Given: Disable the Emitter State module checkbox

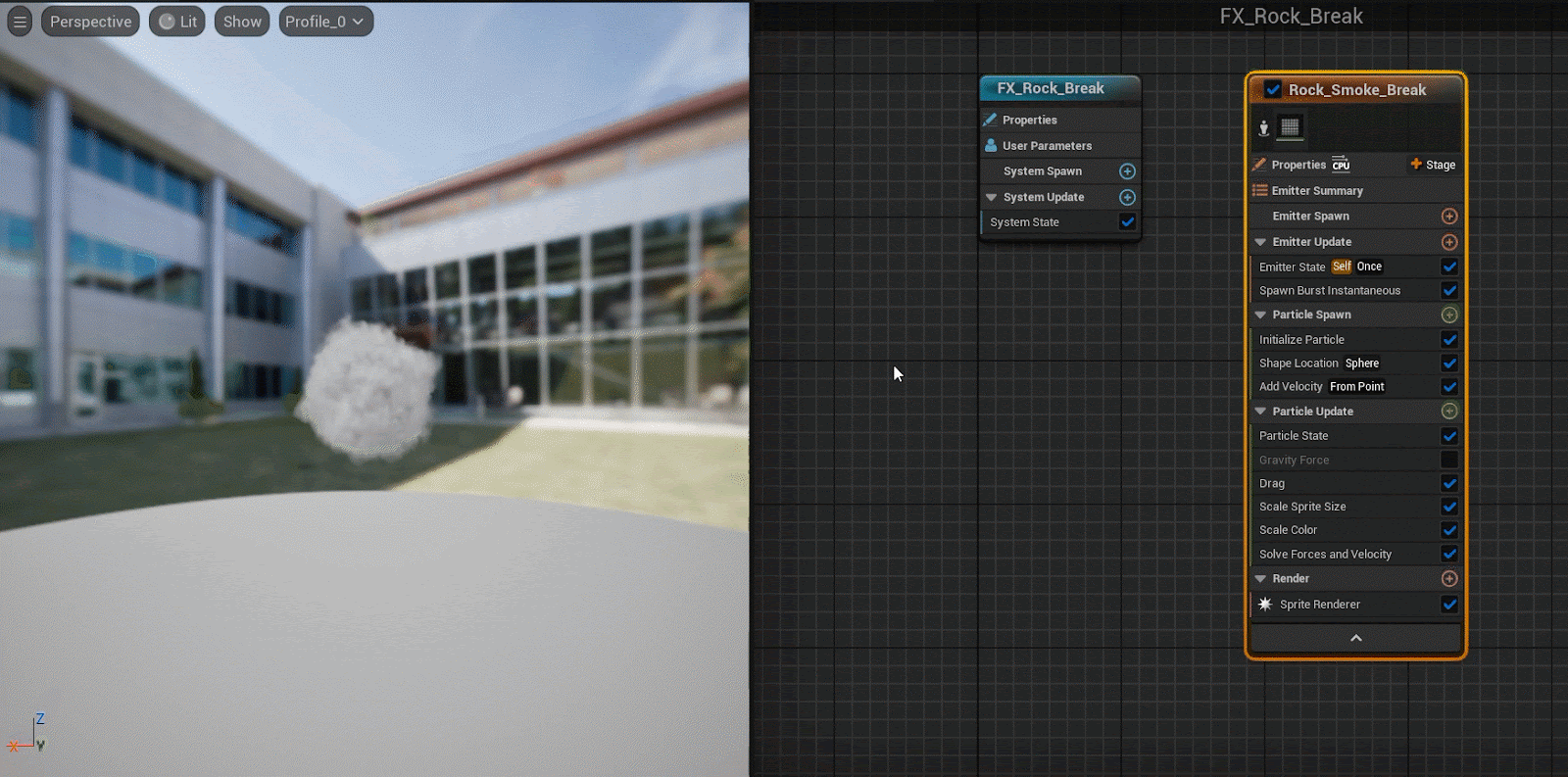Looking at the screenshot, I should (1449, 267).
